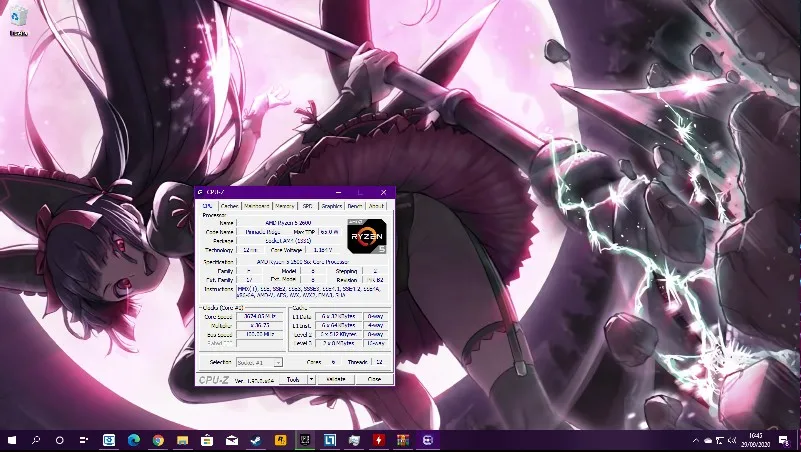Open the Action Center notifications icon

point(784,440)
